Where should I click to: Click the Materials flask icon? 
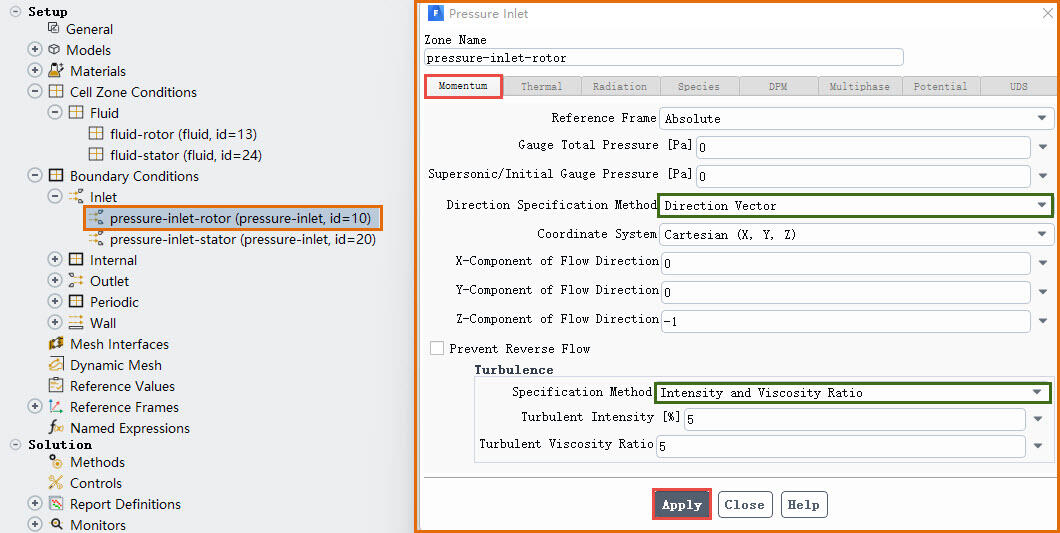[56, 71]
